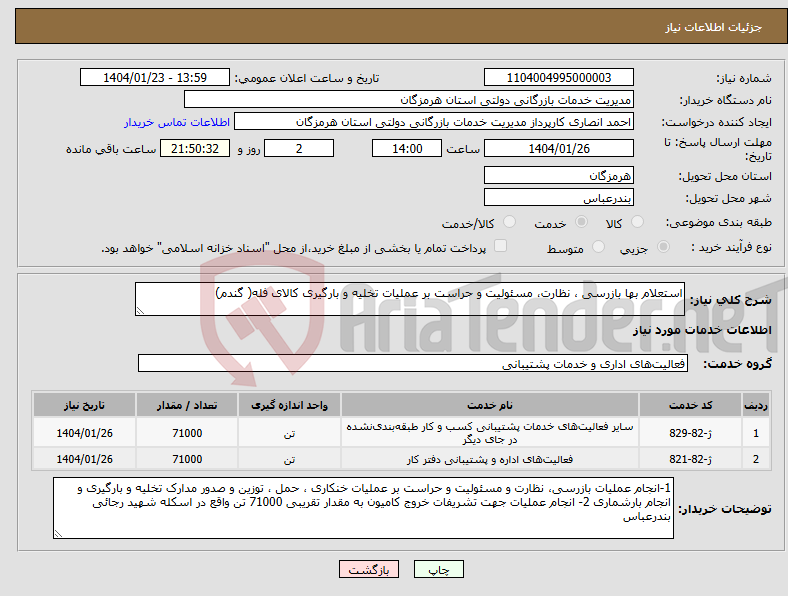The width and height of the screenshot is (788, 596).
Task: Click the quantity 71000 in row 2
Action: pos(187,459)
